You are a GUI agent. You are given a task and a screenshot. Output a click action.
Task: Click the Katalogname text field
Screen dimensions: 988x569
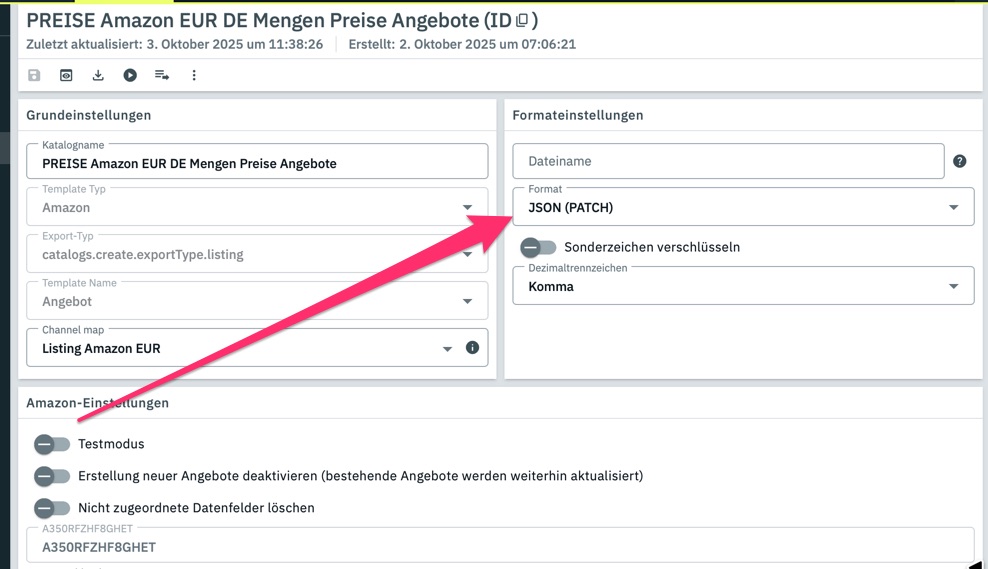click(x=256, y=163)
